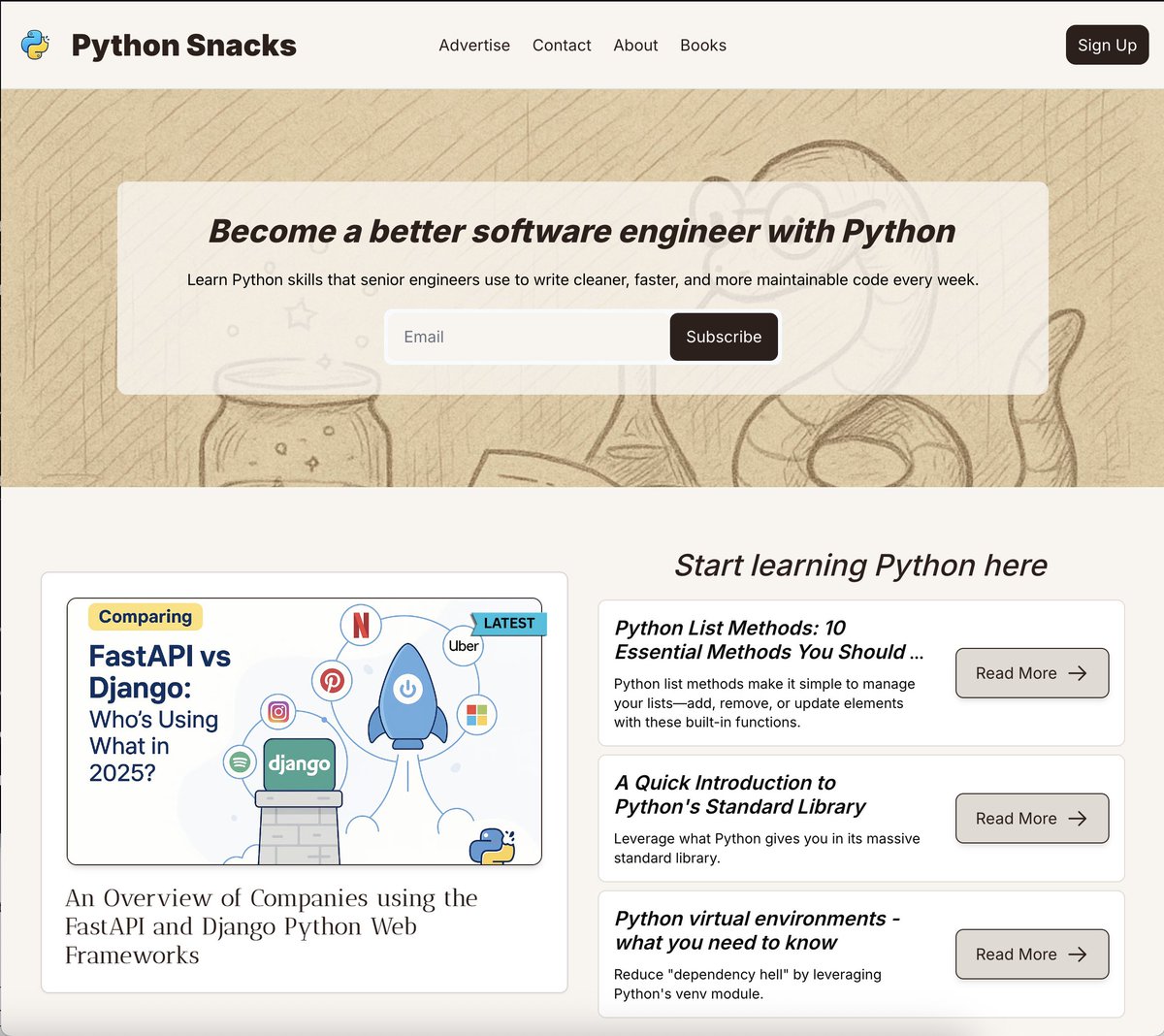Click arrow icon on List Methods Read More
This screenshot has height=1036, width=1164.
click(x=1078, y=673)
